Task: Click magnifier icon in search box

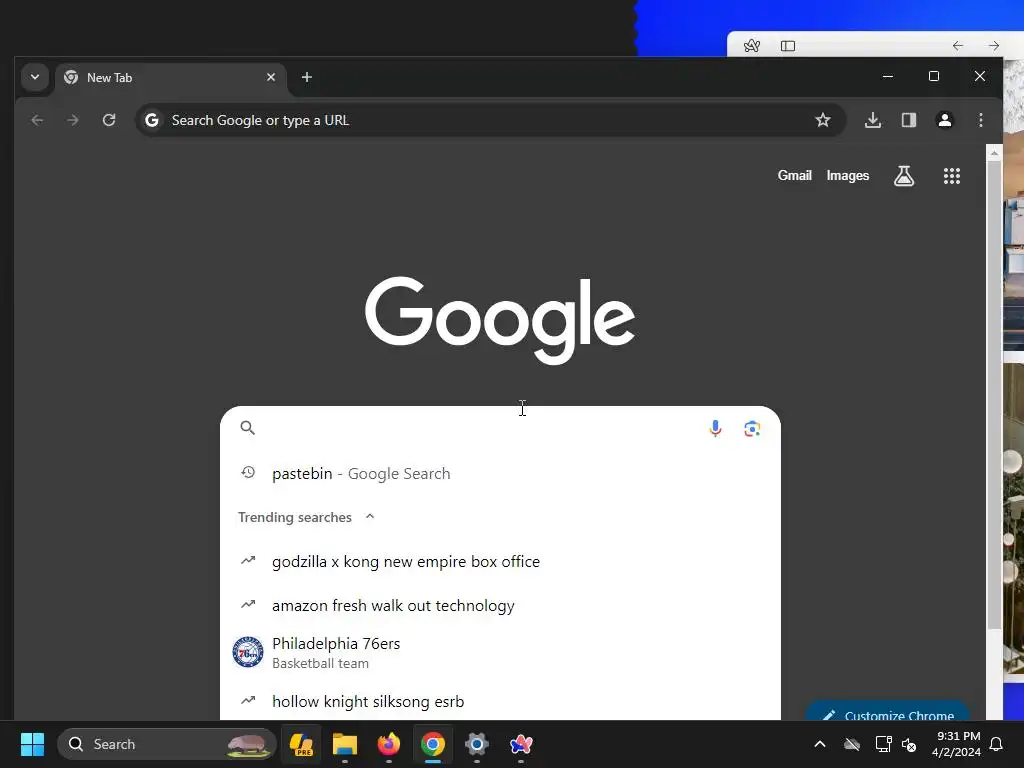Action: point(248,428)
